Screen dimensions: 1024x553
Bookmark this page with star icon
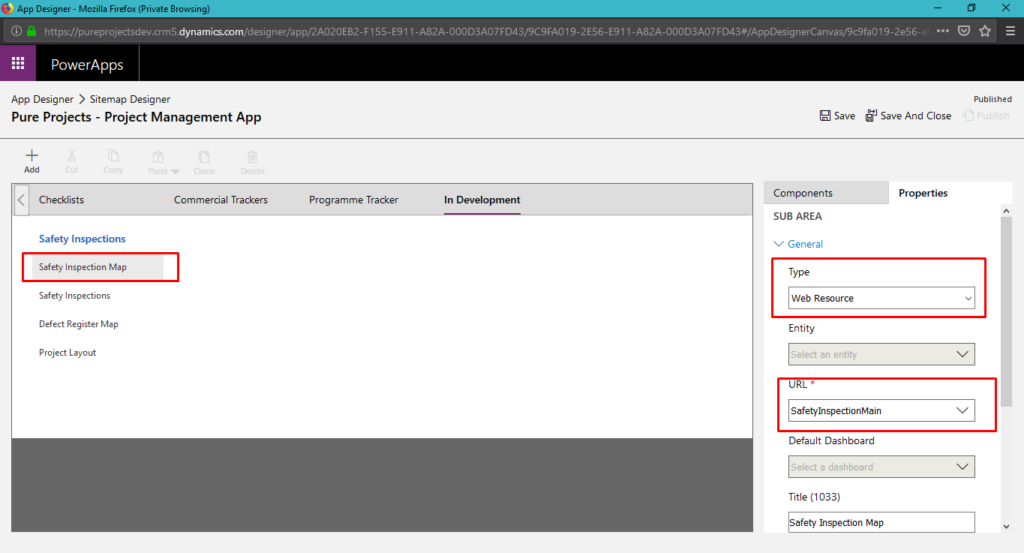985,31
